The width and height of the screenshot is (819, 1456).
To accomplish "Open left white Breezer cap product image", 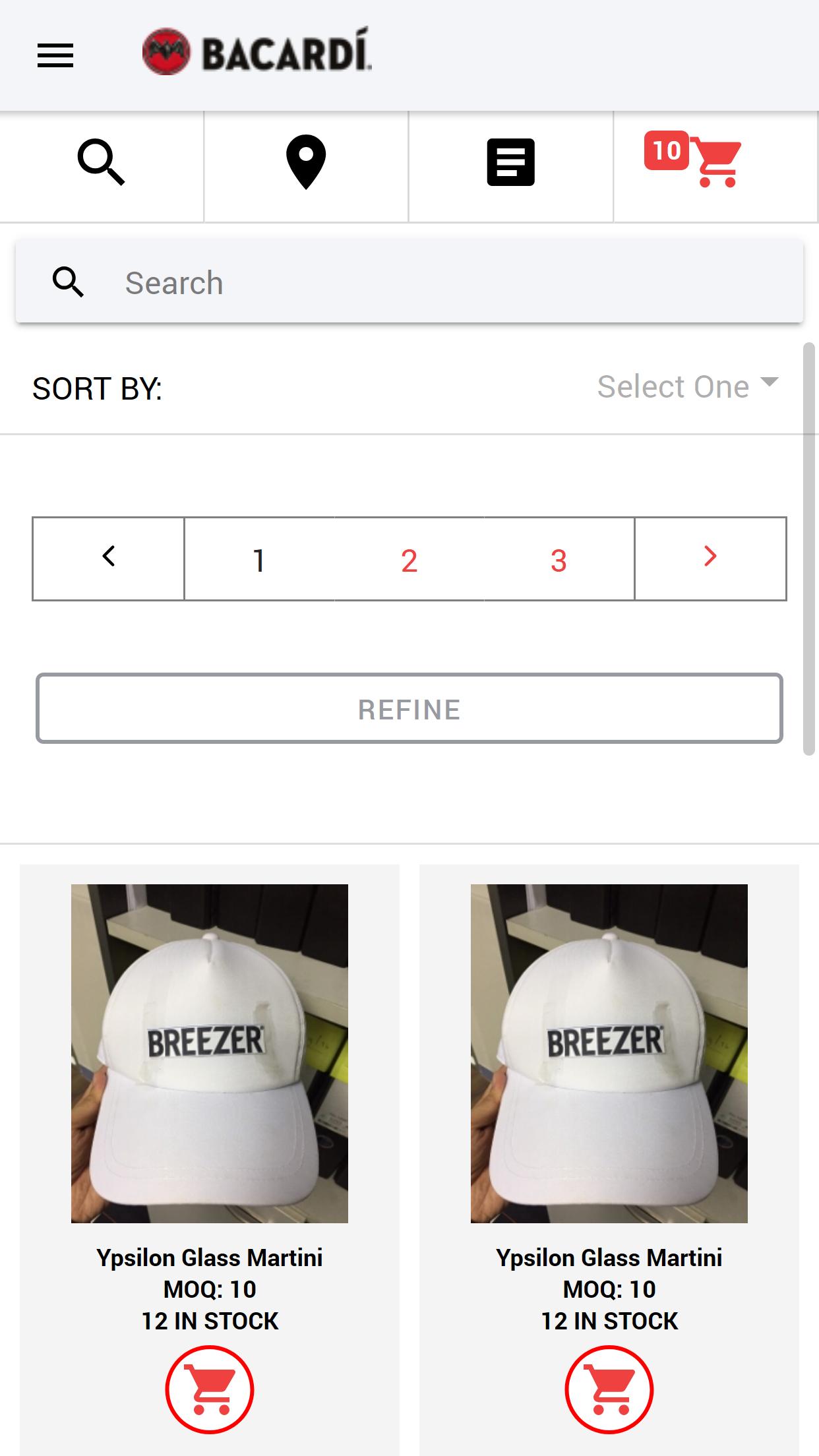I will [x=210, y=1053].
